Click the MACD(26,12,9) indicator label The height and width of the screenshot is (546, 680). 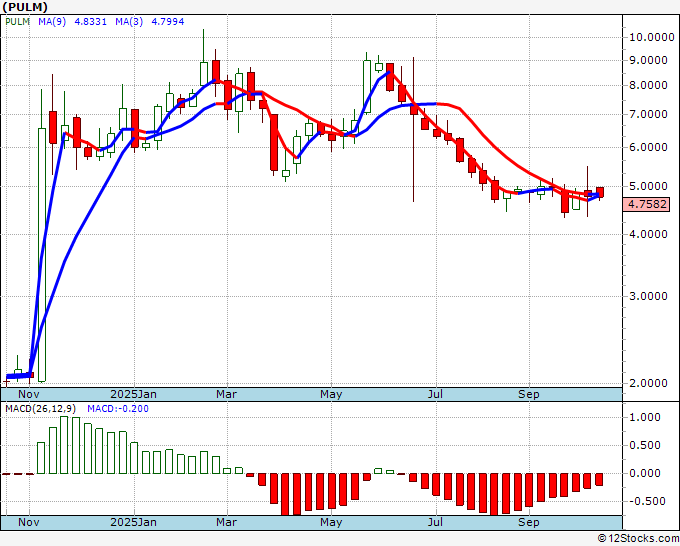tap(41, 409)
